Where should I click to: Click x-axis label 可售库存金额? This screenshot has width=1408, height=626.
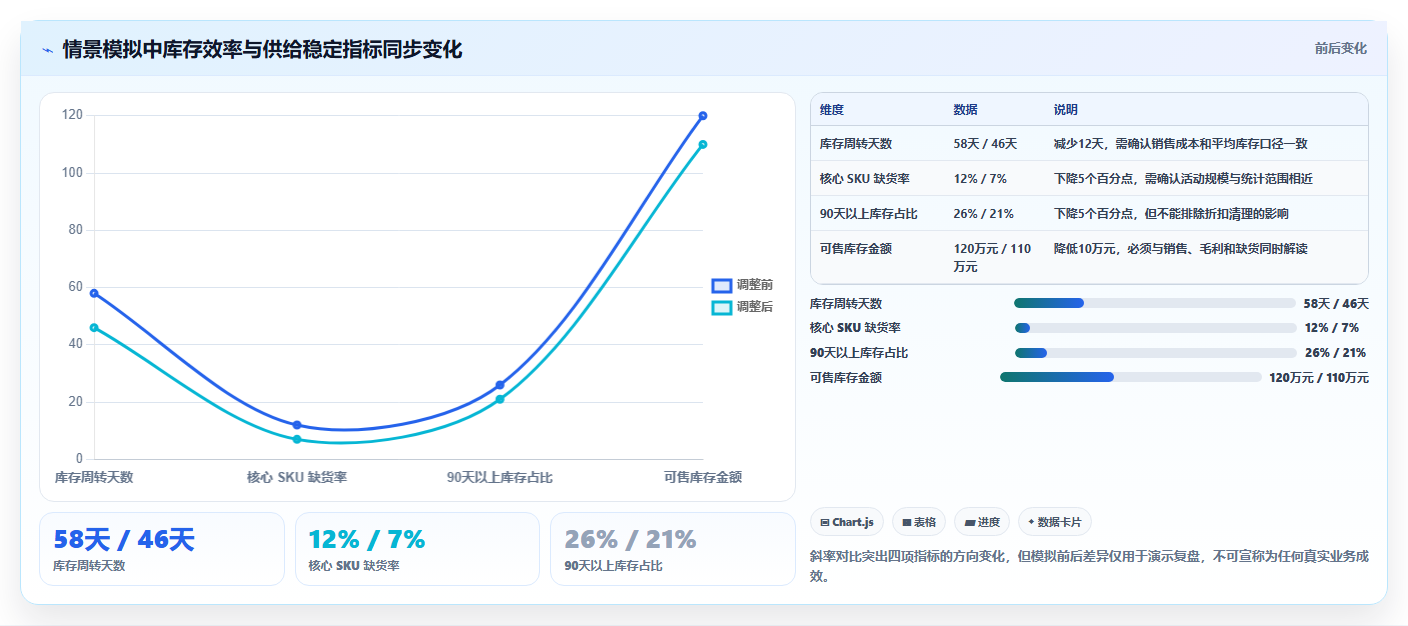tap(703, 477)
